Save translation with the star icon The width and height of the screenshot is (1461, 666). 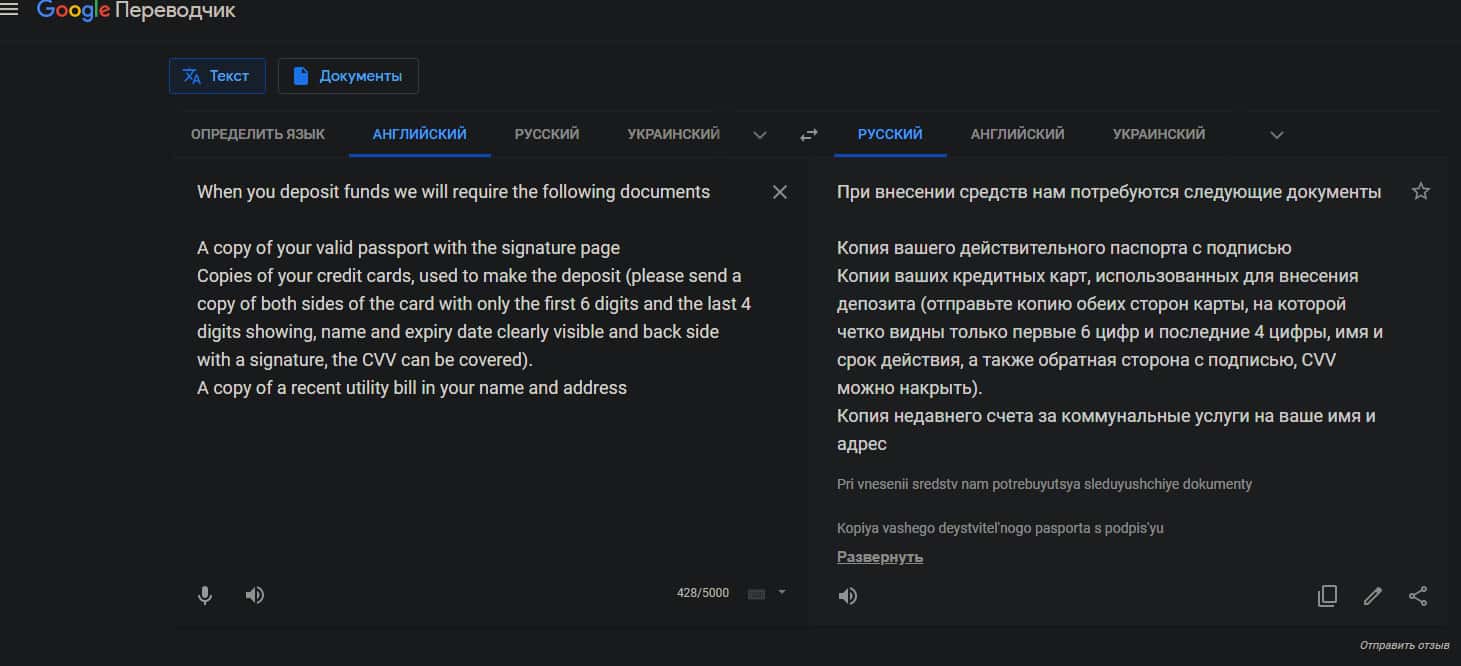click(1420, 191)
